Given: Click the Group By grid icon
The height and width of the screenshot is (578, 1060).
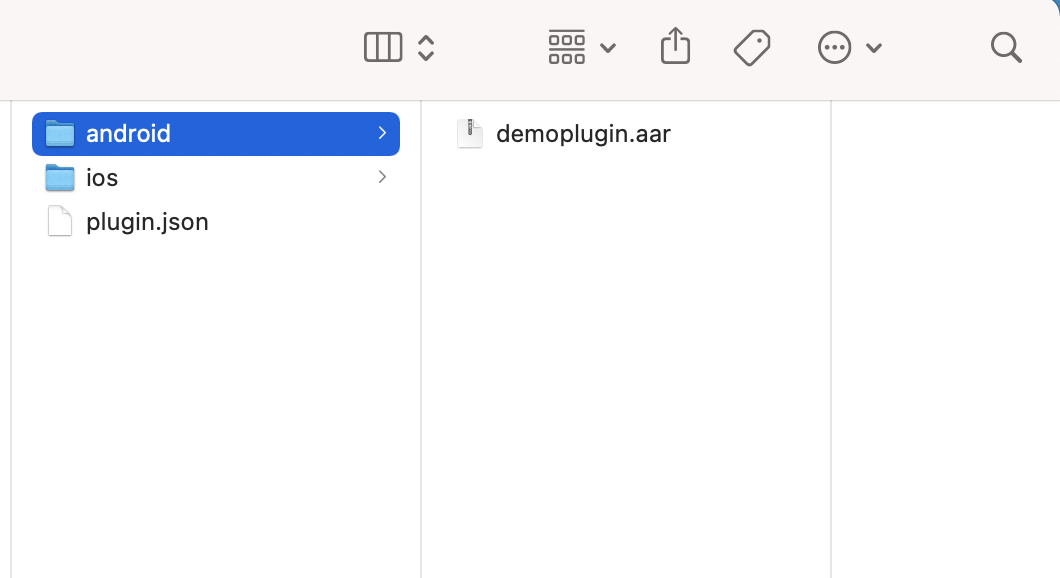Looking at the screenshot, I should [567, 47].
